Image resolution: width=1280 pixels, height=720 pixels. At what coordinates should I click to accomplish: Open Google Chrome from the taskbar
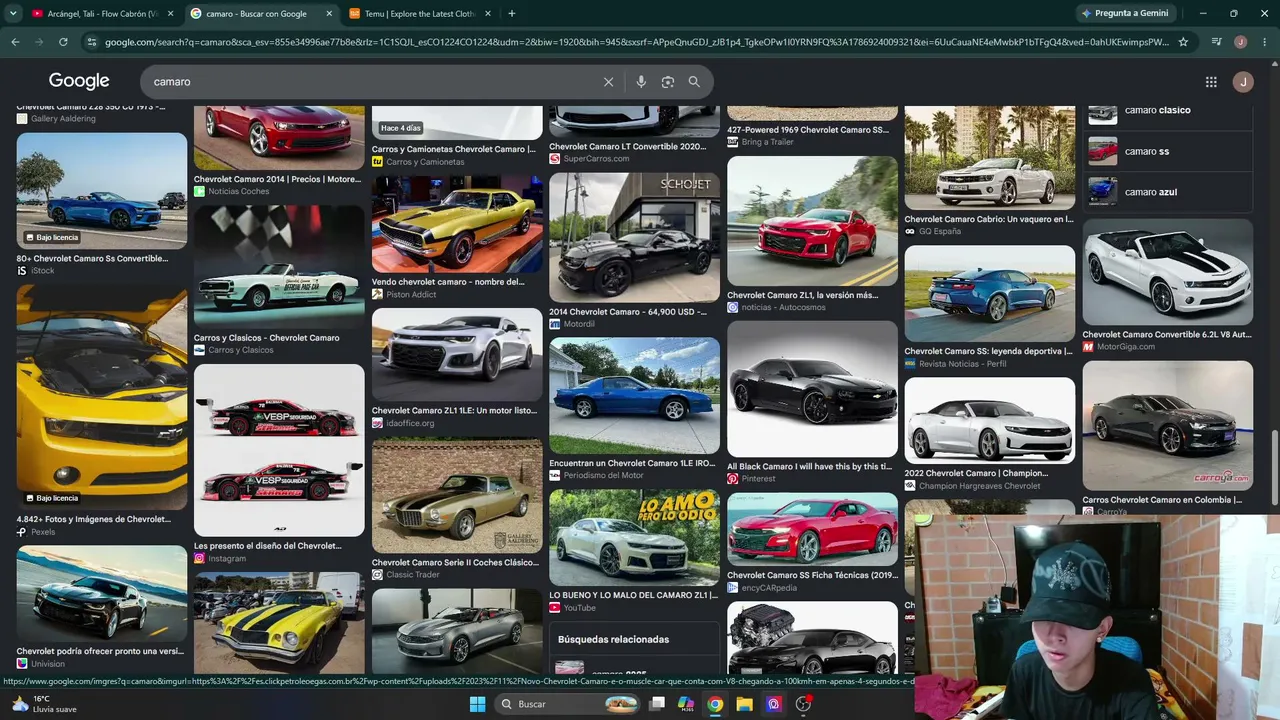[715, 704]
